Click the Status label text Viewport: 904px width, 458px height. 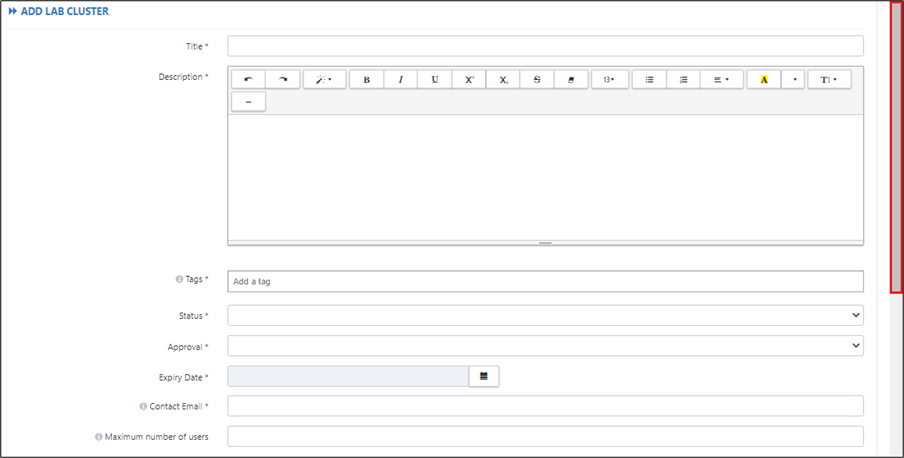click(191, 316)
